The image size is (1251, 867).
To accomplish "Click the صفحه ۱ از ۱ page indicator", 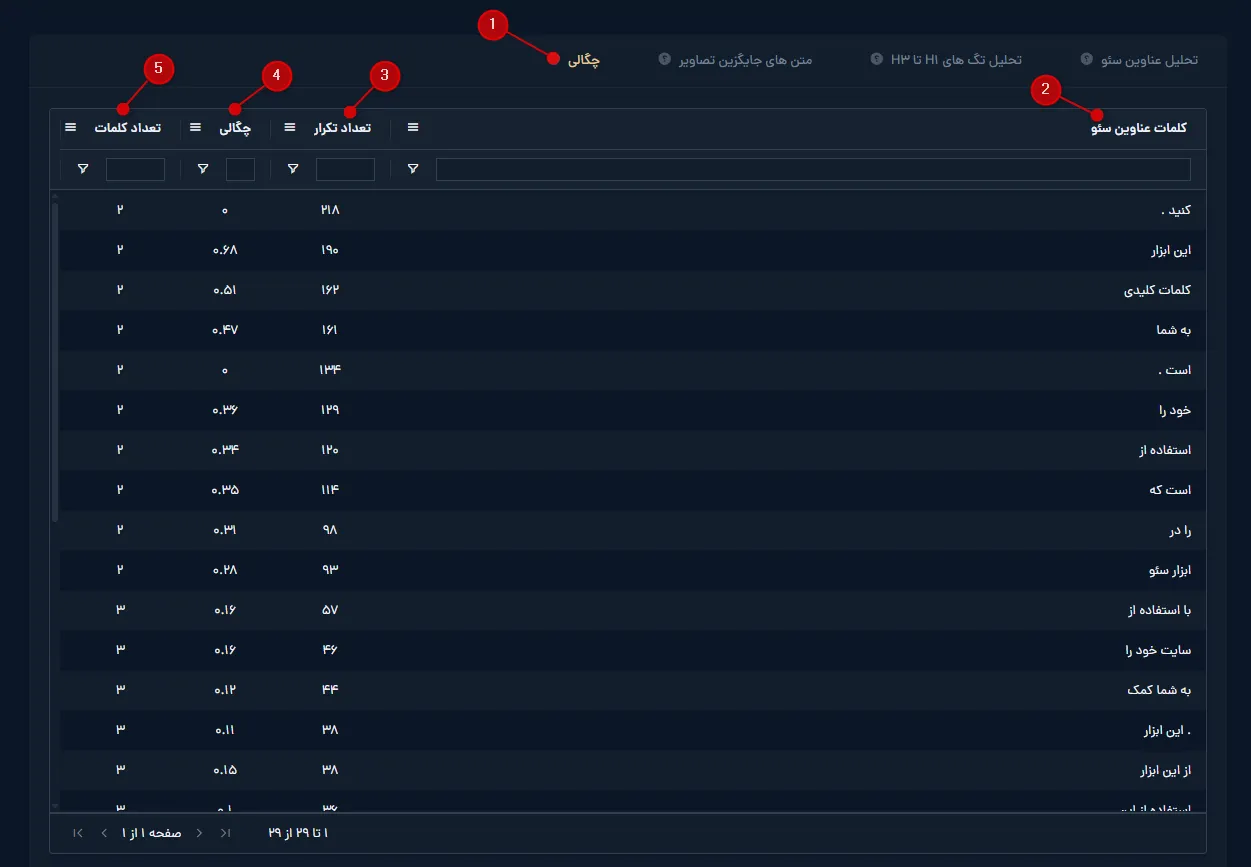I will pyautogui.click(x=152, y=833).
